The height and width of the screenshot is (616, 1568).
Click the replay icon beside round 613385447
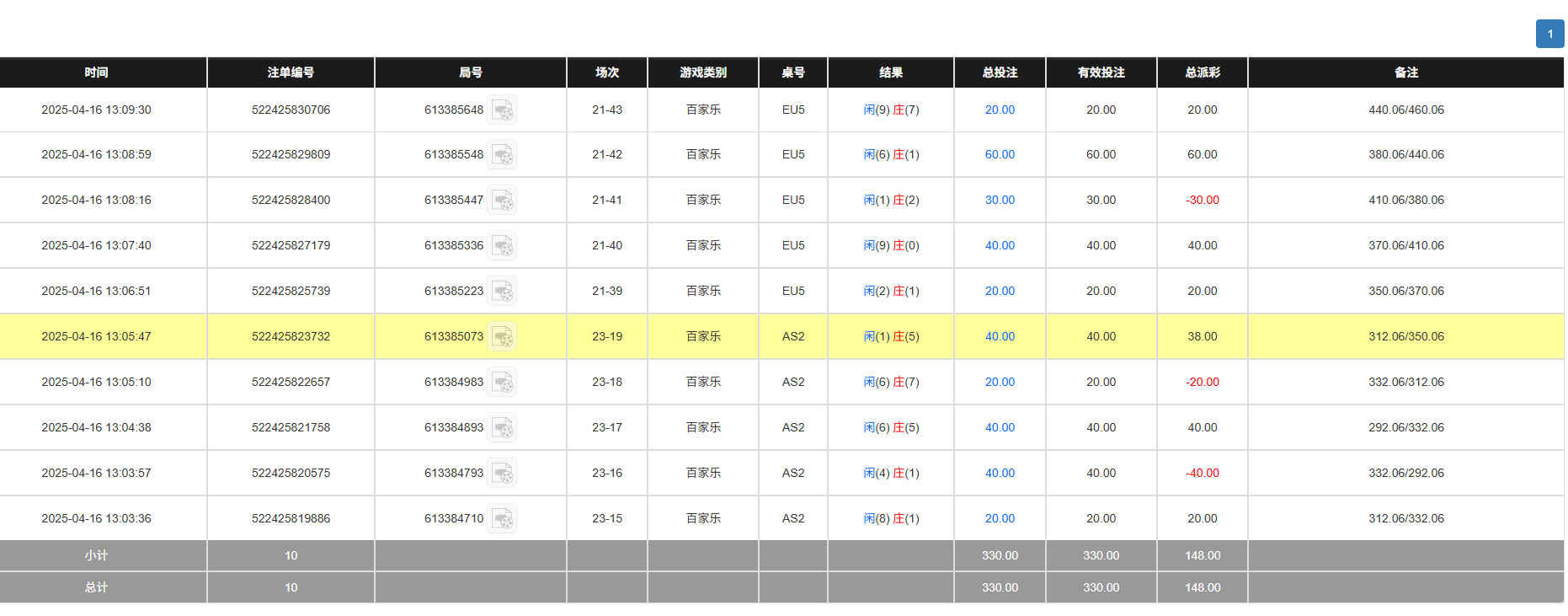[503, 200]
